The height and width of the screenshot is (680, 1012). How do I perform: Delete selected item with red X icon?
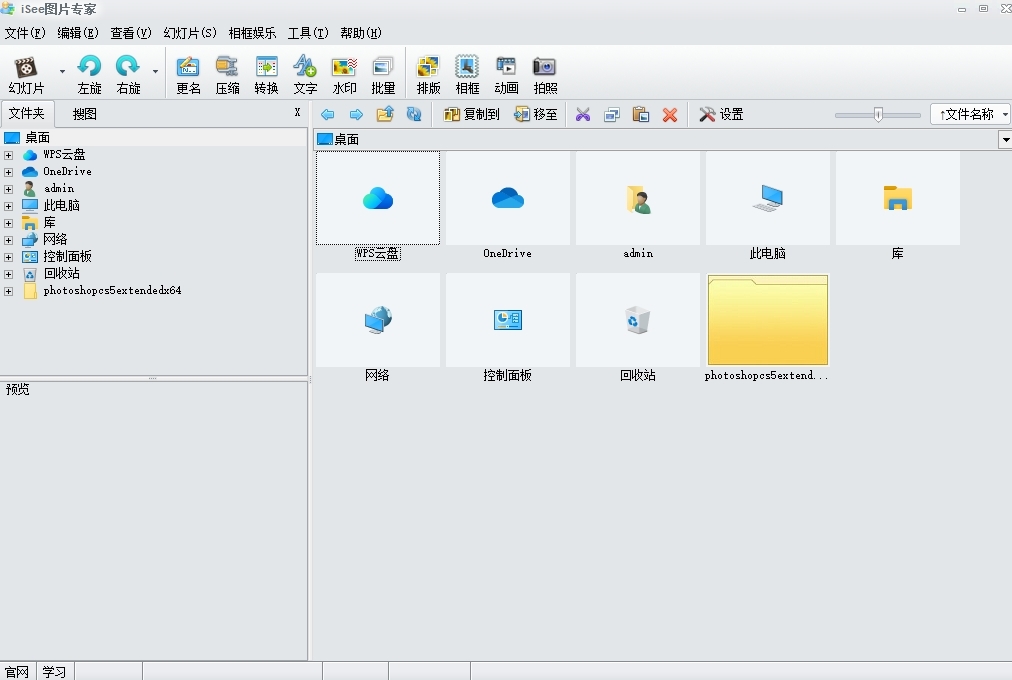(668, 114)
